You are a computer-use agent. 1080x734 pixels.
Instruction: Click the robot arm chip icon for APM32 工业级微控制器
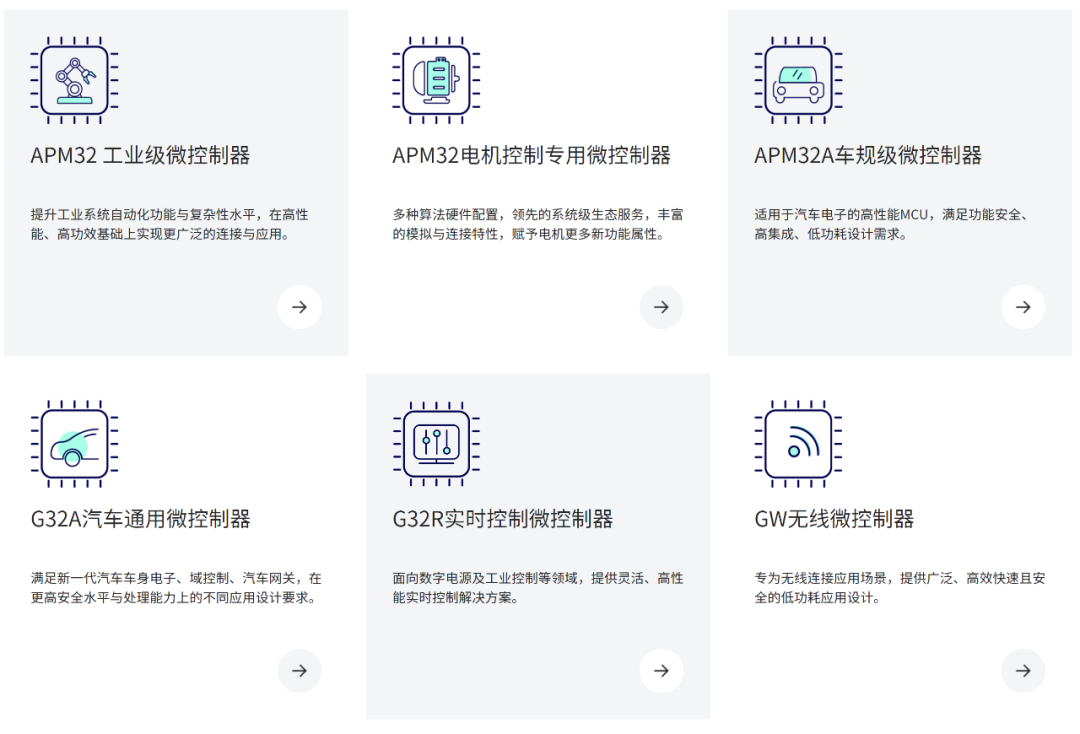(73, 80)
